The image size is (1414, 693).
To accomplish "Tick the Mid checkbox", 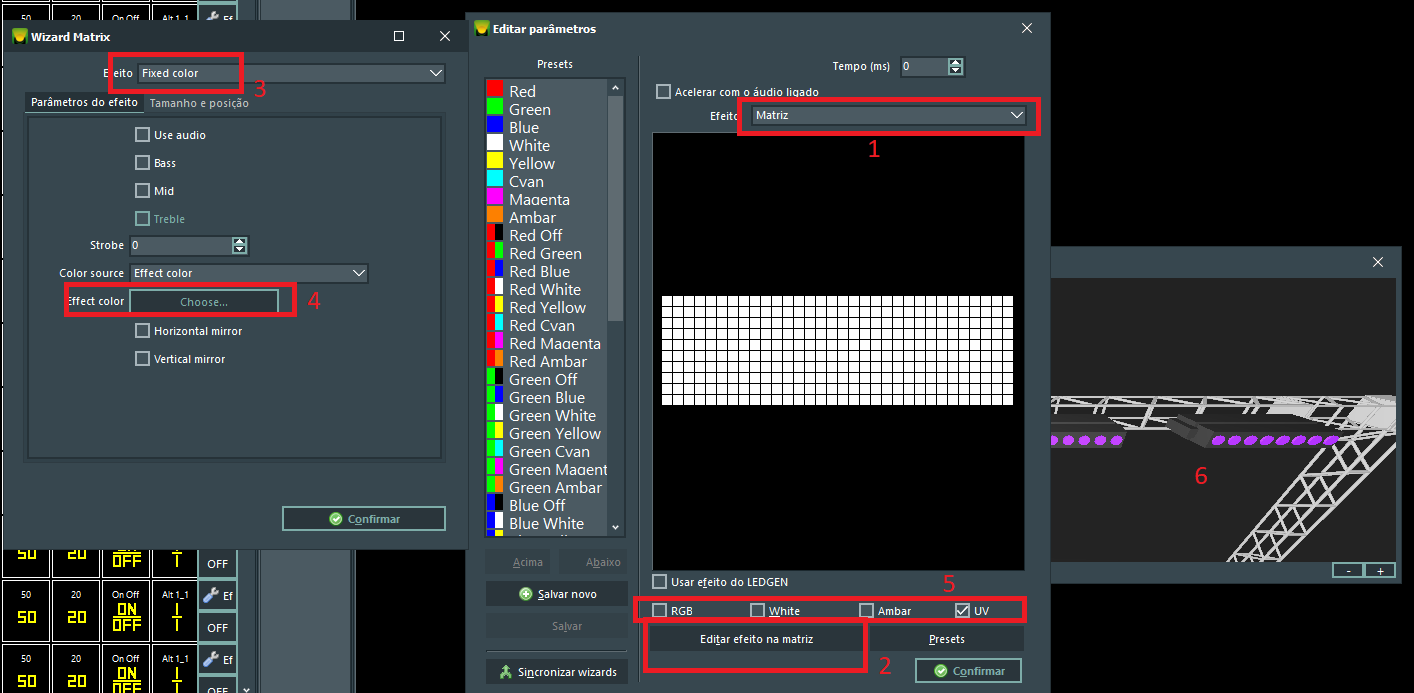I will (142, 191).
